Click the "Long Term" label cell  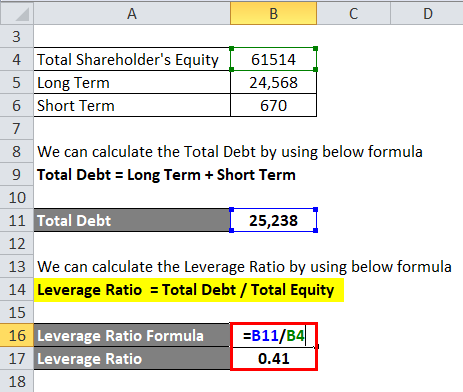(132, 82)
